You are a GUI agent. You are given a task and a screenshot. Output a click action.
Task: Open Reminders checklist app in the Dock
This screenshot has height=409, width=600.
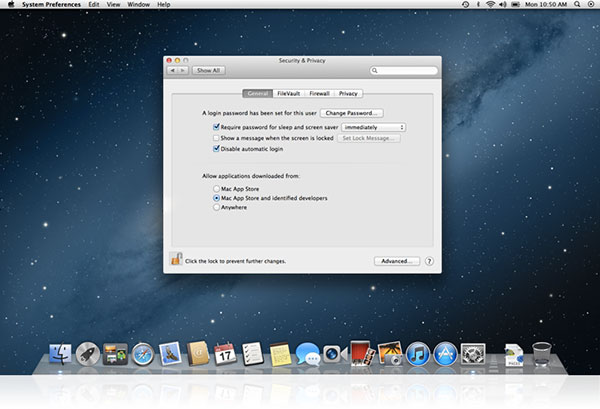[x=253, y=354]
